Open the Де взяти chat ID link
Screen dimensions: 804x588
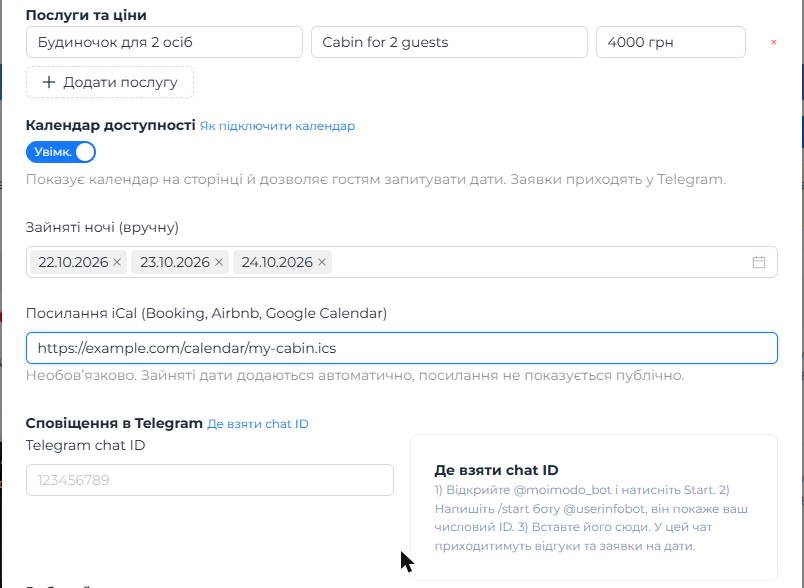[258, 424]
